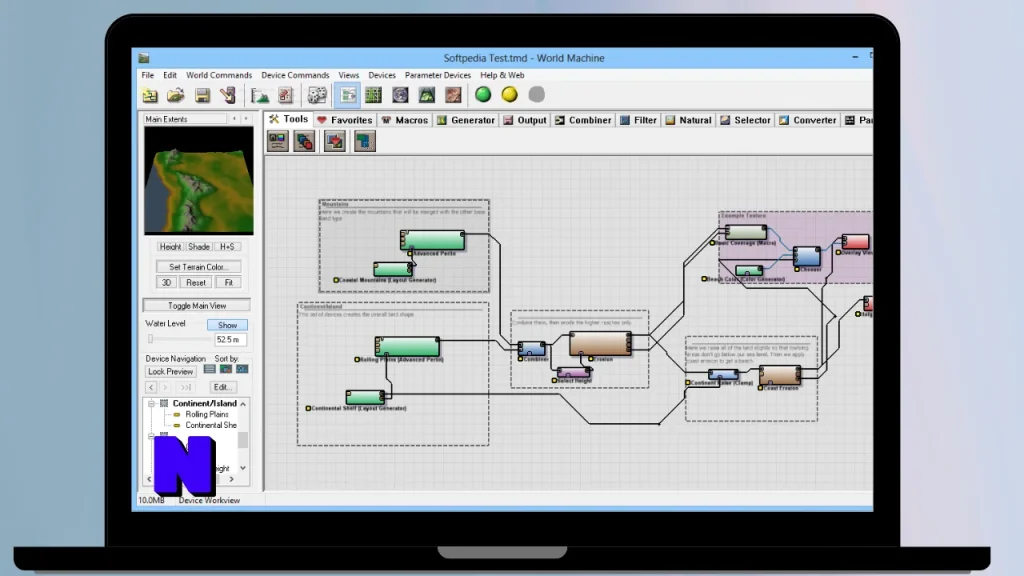Toggle water level Show button
The width and height of the screenshot is (1024, 576).
227,325
